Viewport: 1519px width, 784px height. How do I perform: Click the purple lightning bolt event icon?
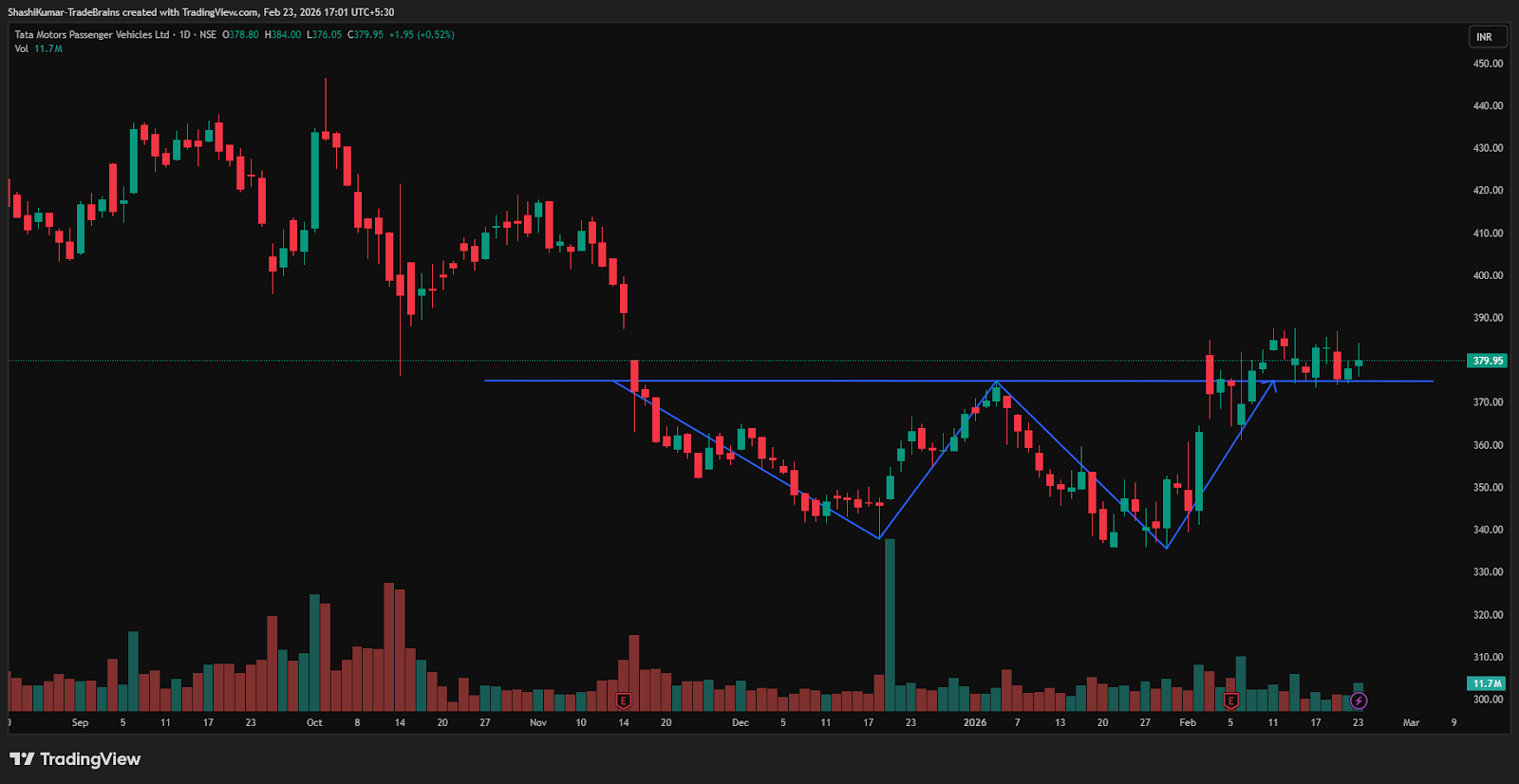point(1359,700)
